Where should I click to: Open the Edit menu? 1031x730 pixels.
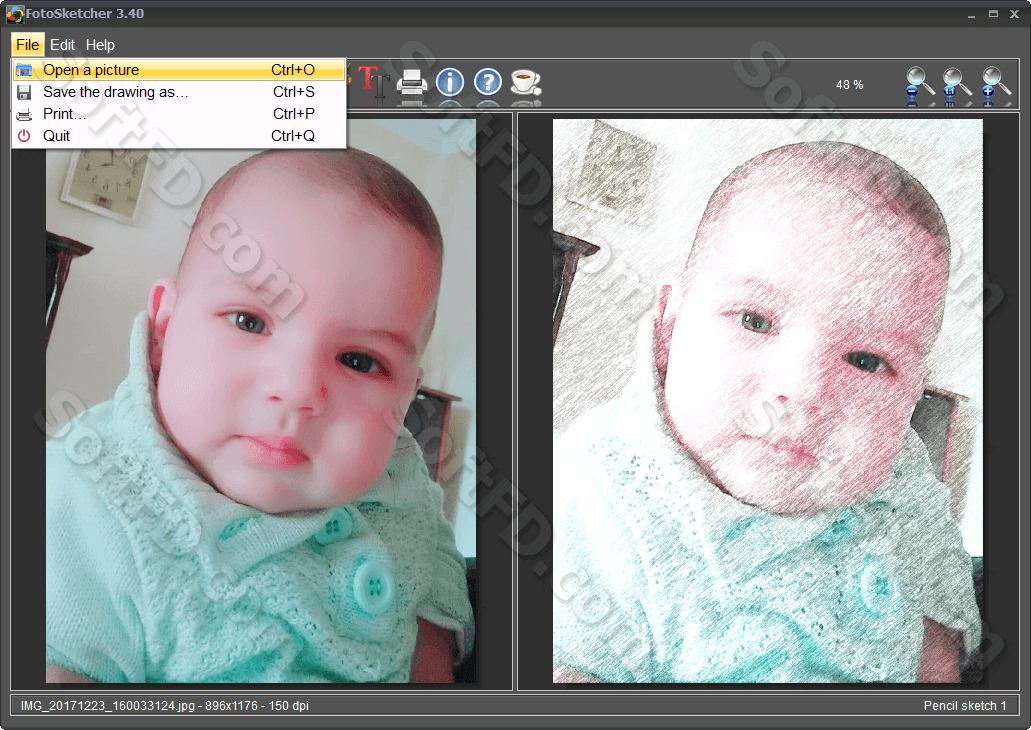click(x=62, y=45)
